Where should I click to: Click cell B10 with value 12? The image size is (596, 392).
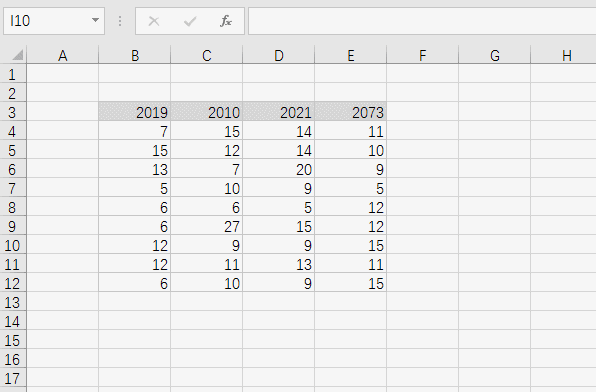pos(135,245)
